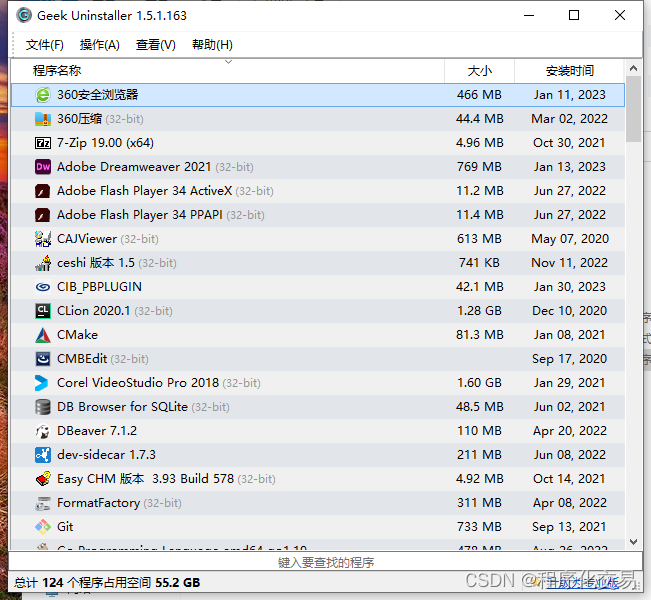Click the Adobe Dreamweaver 2021 icon
This screenshot has height=600, width=651.
tap(43, 167)
